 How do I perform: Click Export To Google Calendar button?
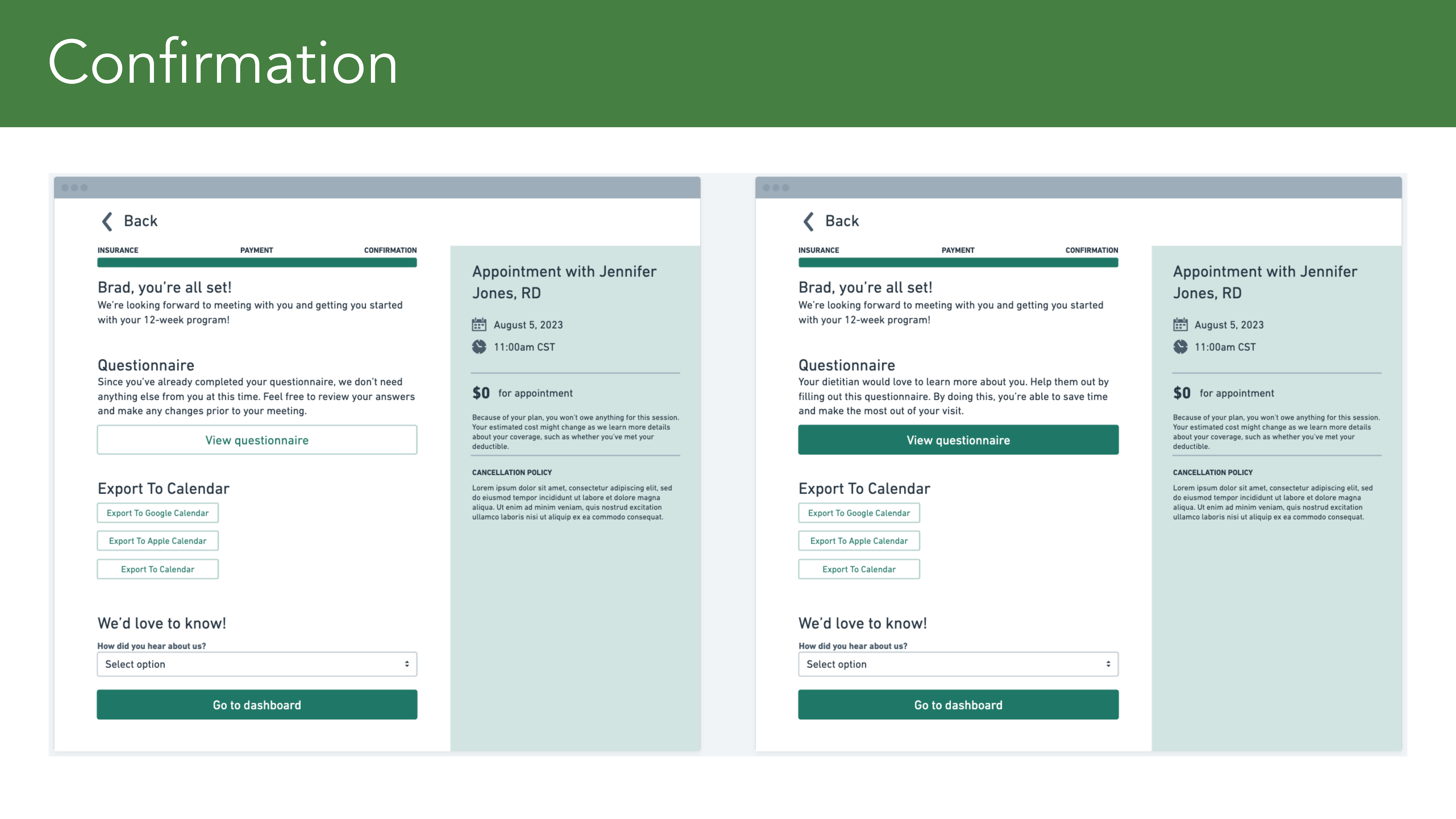[x=158, y=513]
